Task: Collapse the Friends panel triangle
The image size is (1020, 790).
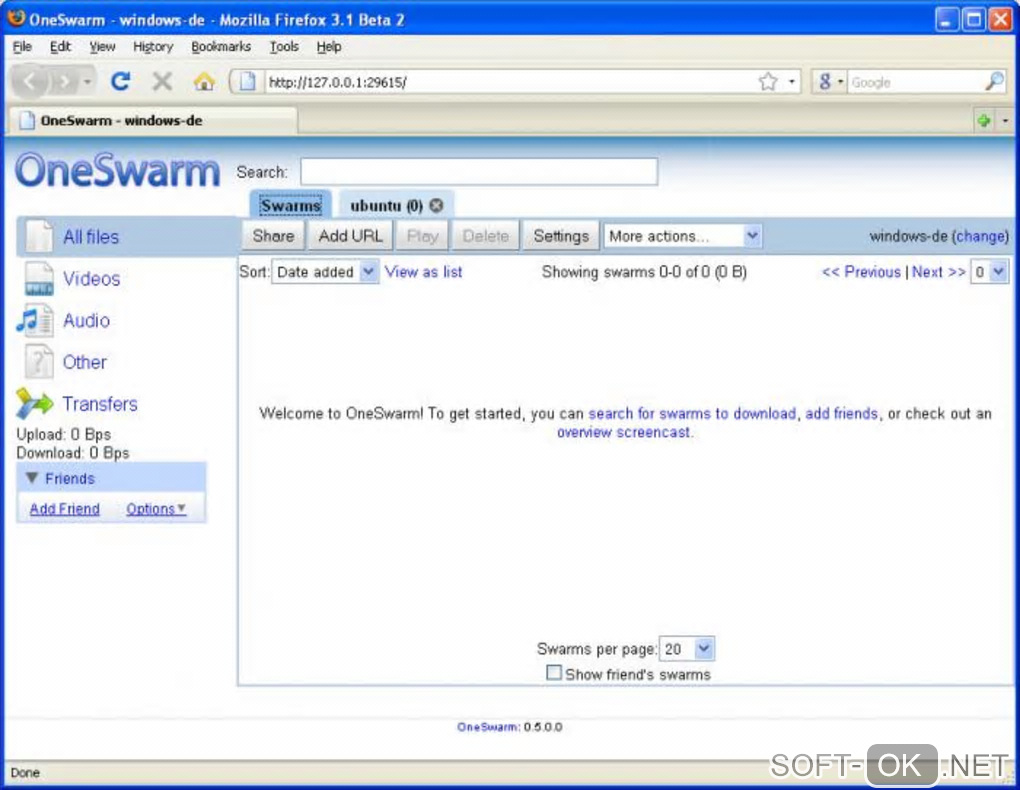Action: [x=31, y=478]
